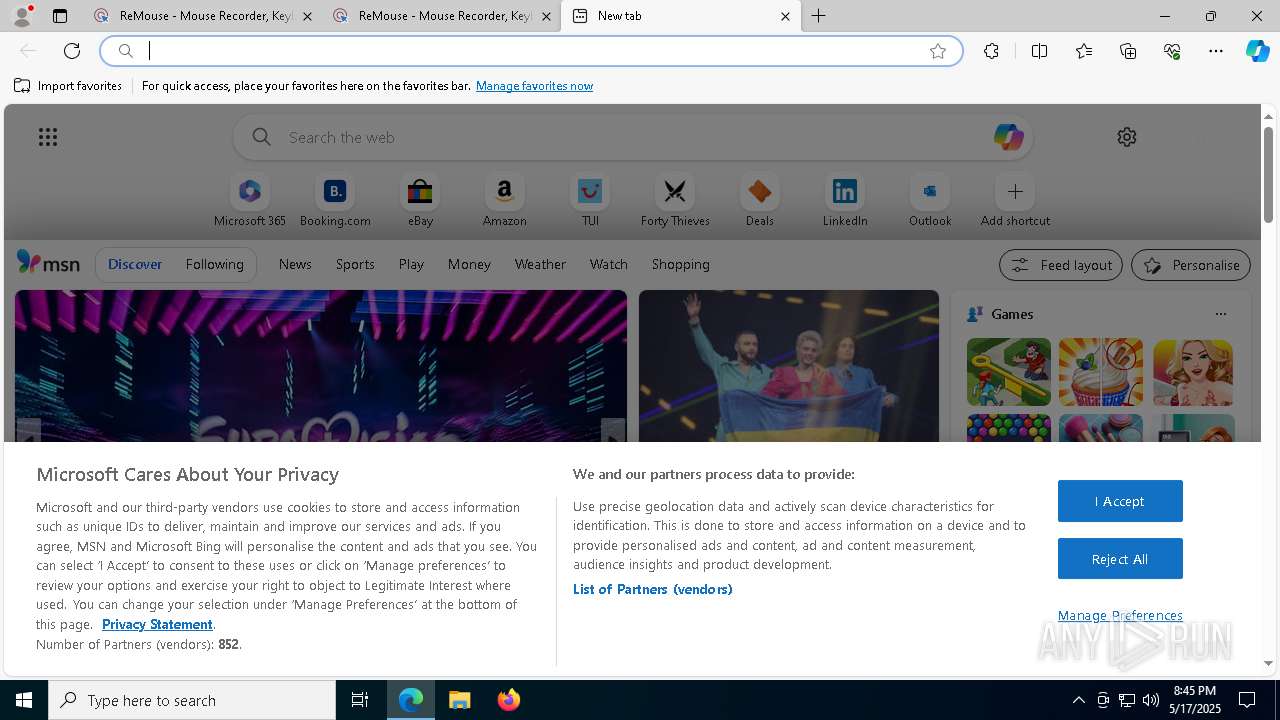Screen dimensions: 1280x720
Task: Open File Explorer from the taskbar
Action: click(x=459, y=700)
